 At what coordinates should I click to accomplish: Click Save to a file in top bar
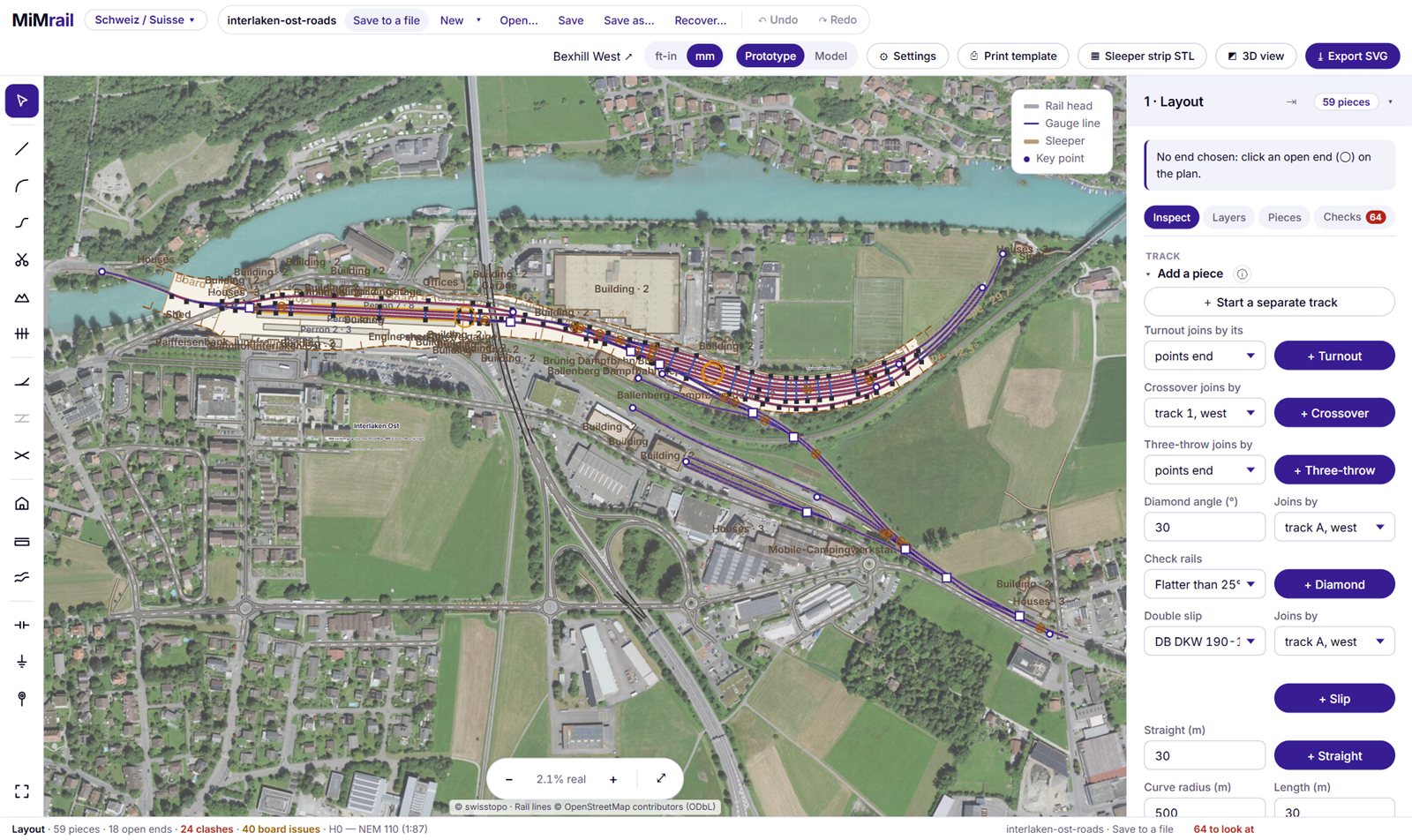tap(387, 20)
